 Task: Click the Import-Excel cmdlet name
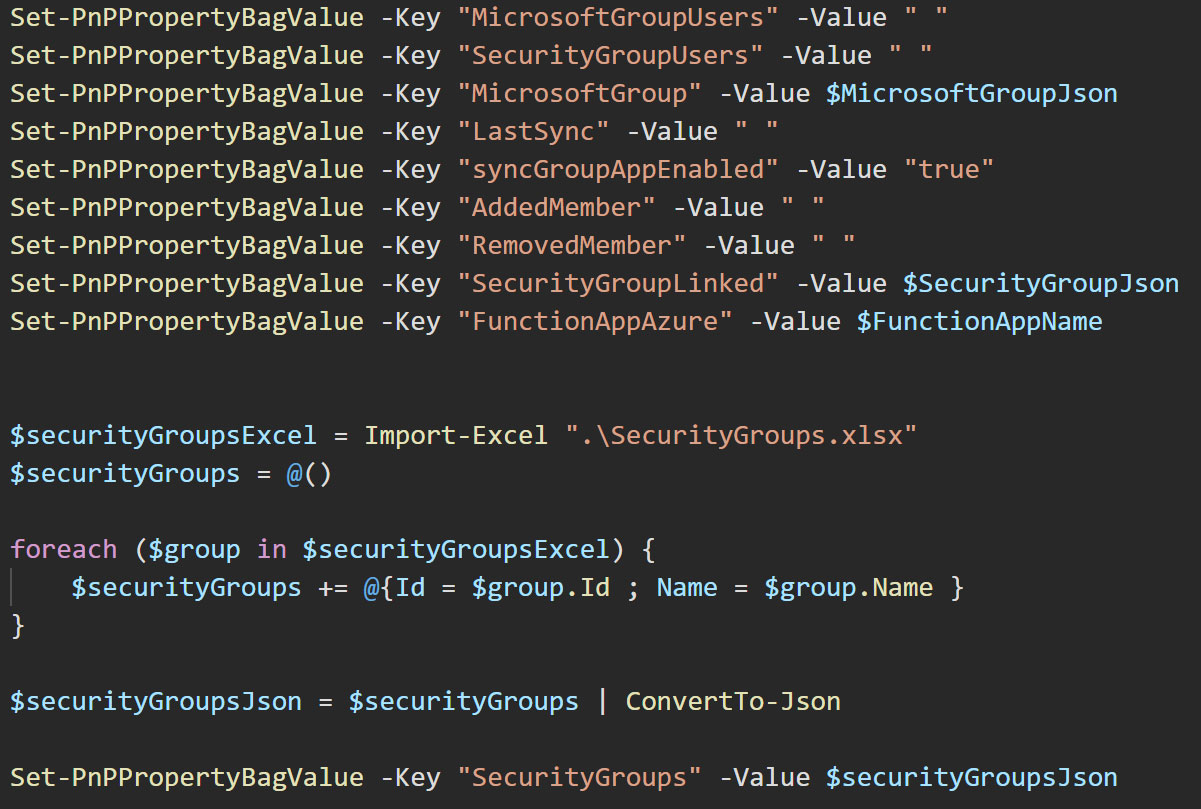(x=456, y=435)
